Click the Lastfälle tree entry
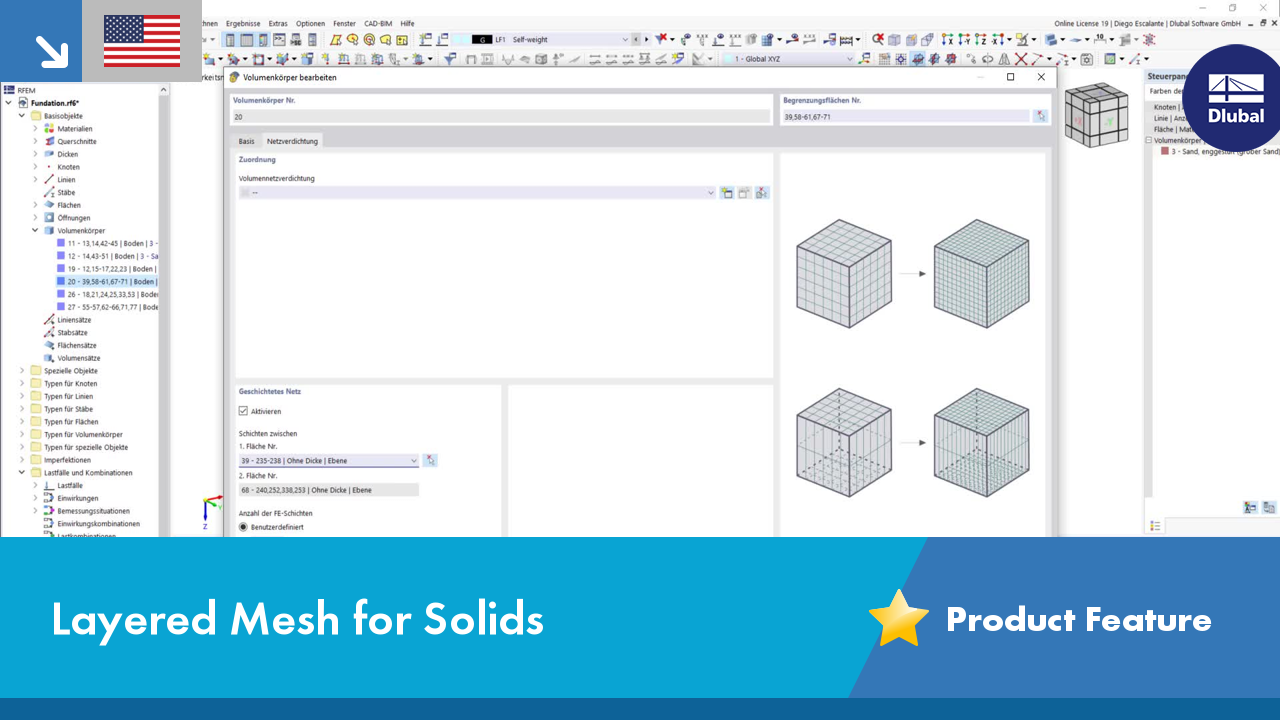 coord(70,485)
